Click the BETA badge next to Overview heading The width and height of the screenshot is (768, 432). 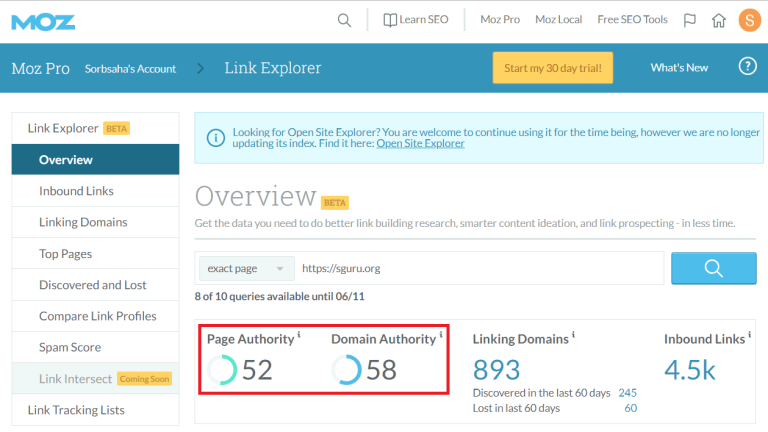click(x=335, y=202)
